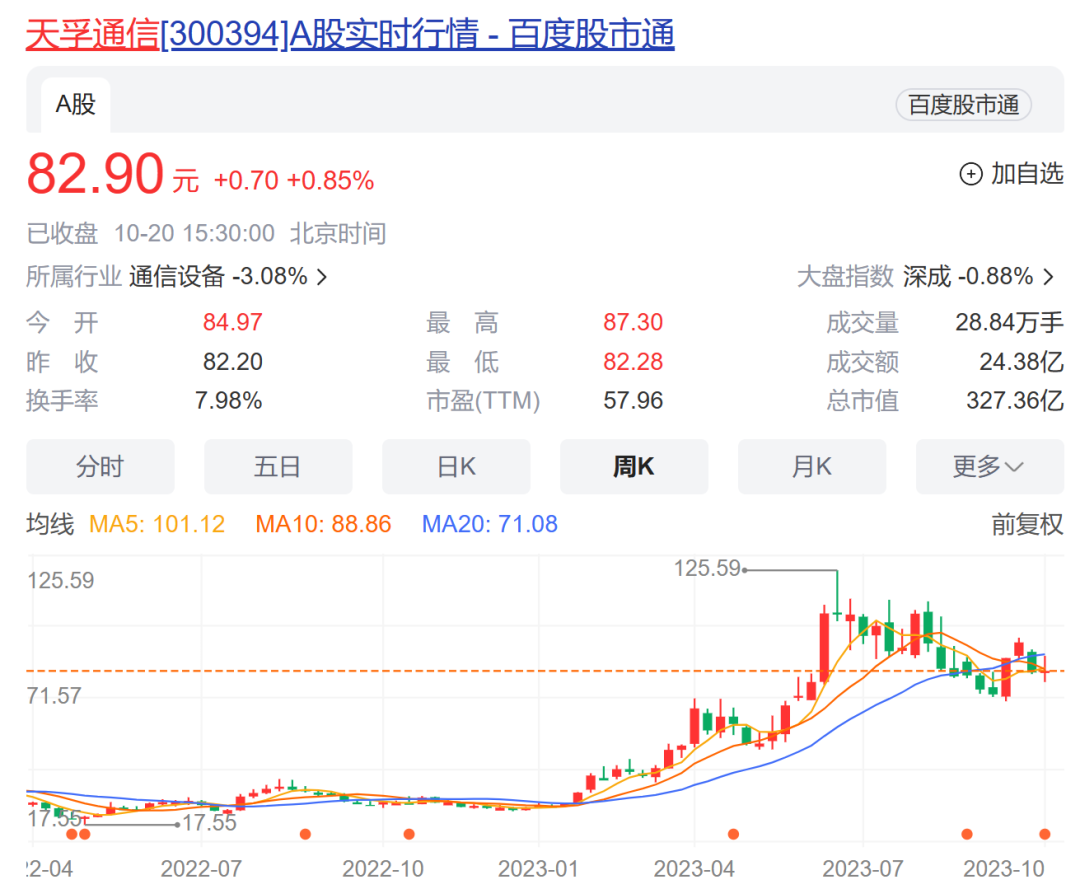
Task: Click the last orange event dot at chart end
Action: coord(1045,835)
